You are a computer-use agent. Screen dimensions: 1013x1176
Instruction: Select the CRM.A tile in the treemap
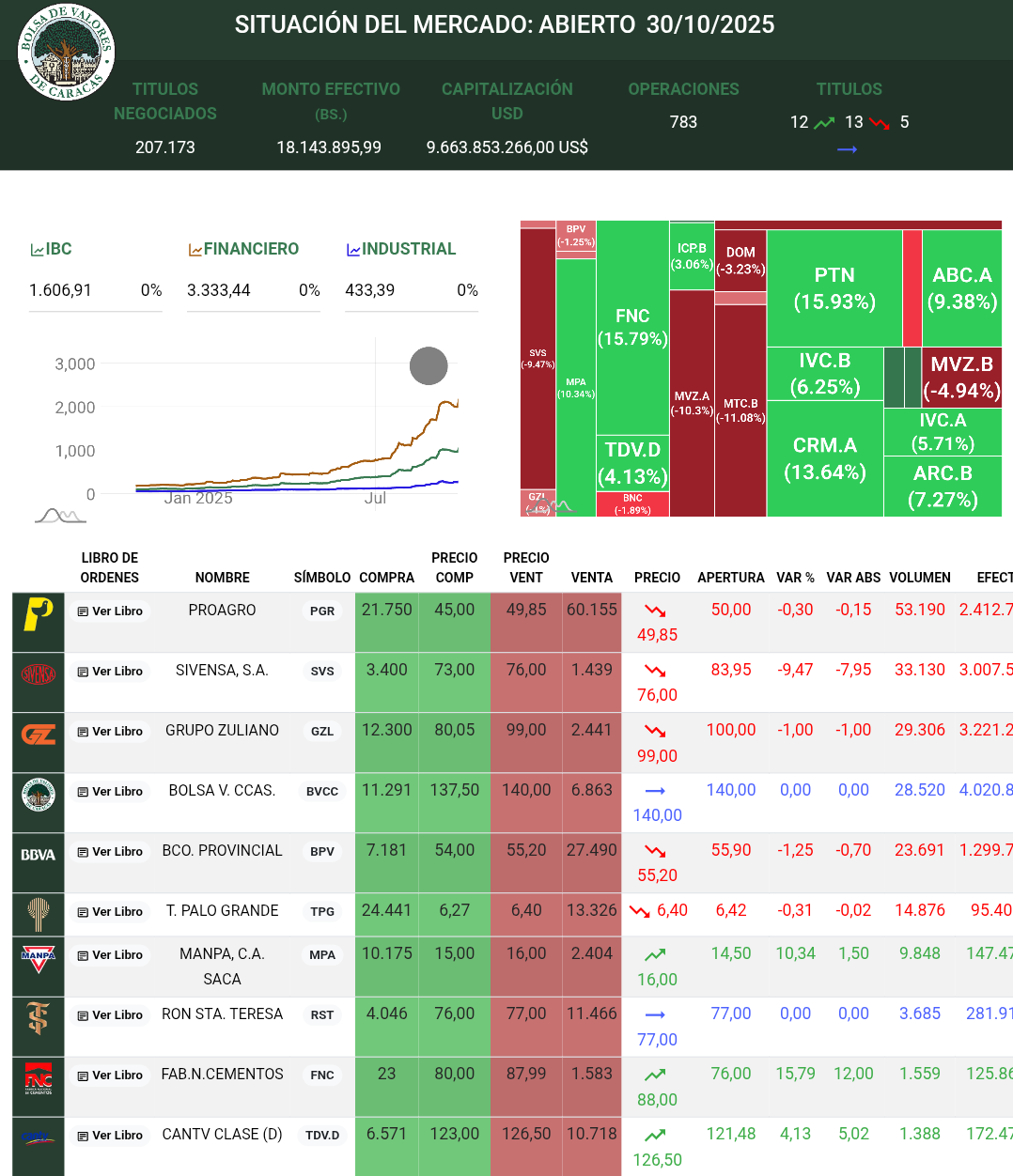(825, 458)
